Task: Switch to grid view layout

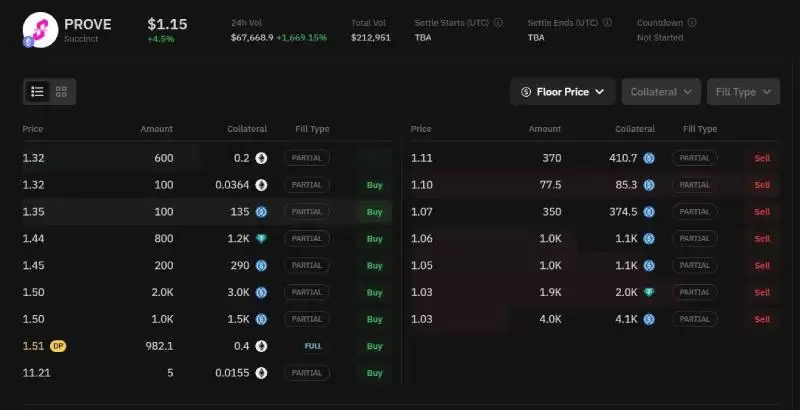Action: (62, 92)
